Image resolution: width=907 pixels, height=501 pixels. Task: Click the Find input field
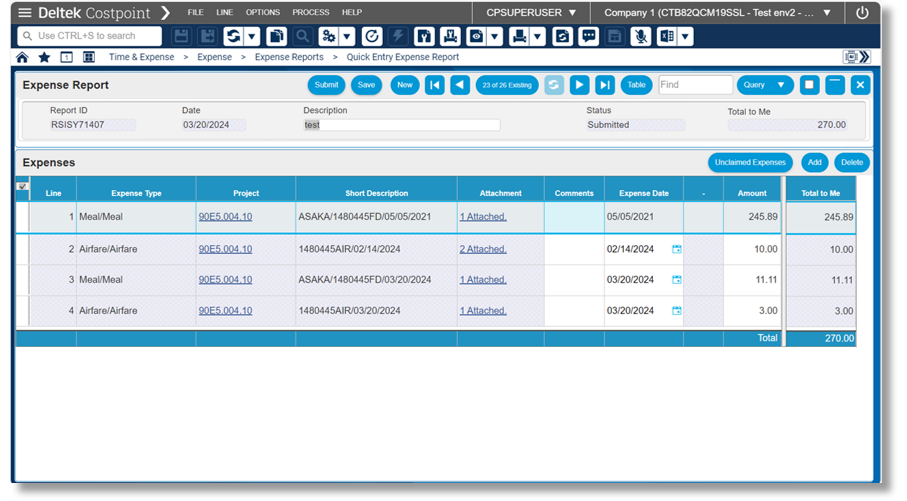(x=695, y=85)
